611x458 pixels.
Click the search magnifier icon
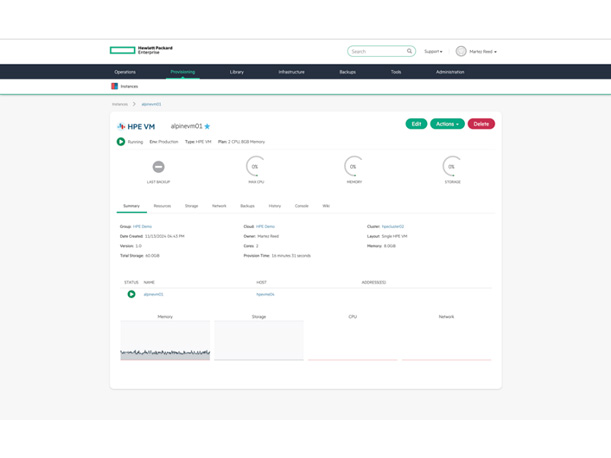409,51
